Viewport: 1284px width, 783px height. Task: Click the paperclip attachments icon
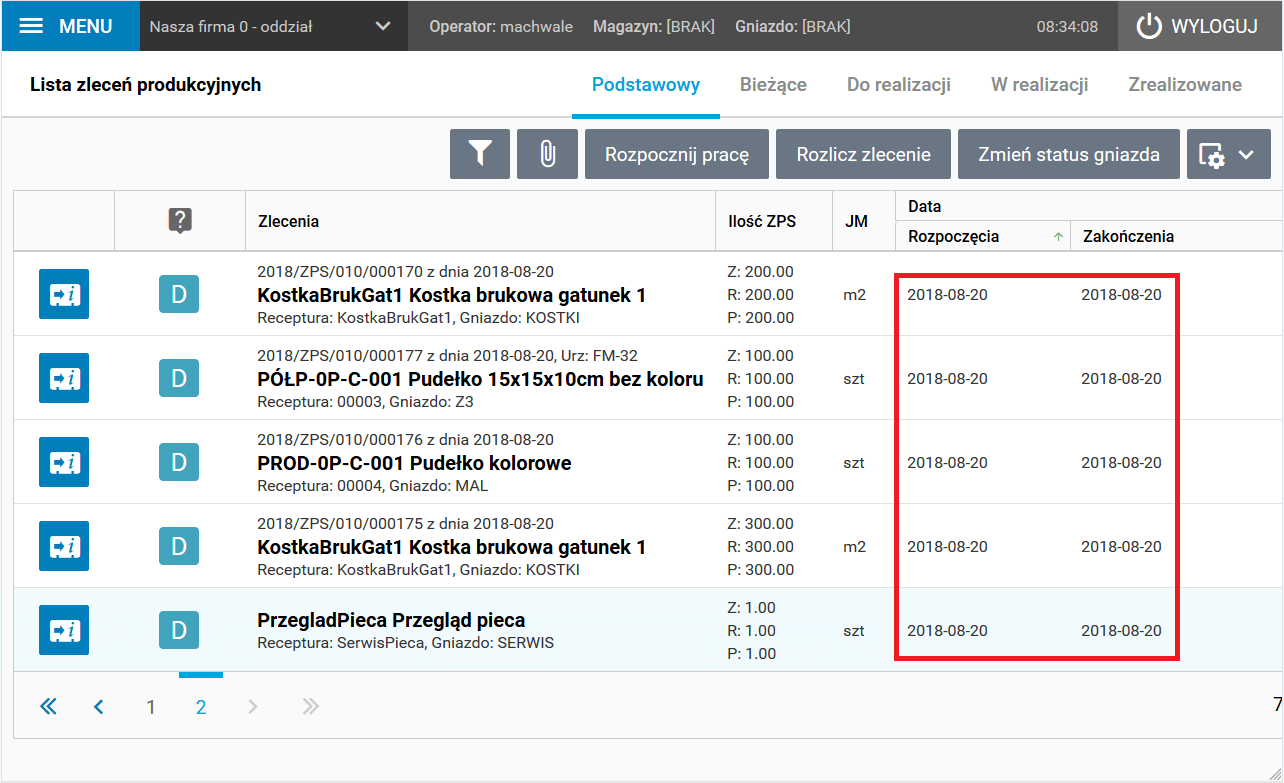(x=547, y=155)
